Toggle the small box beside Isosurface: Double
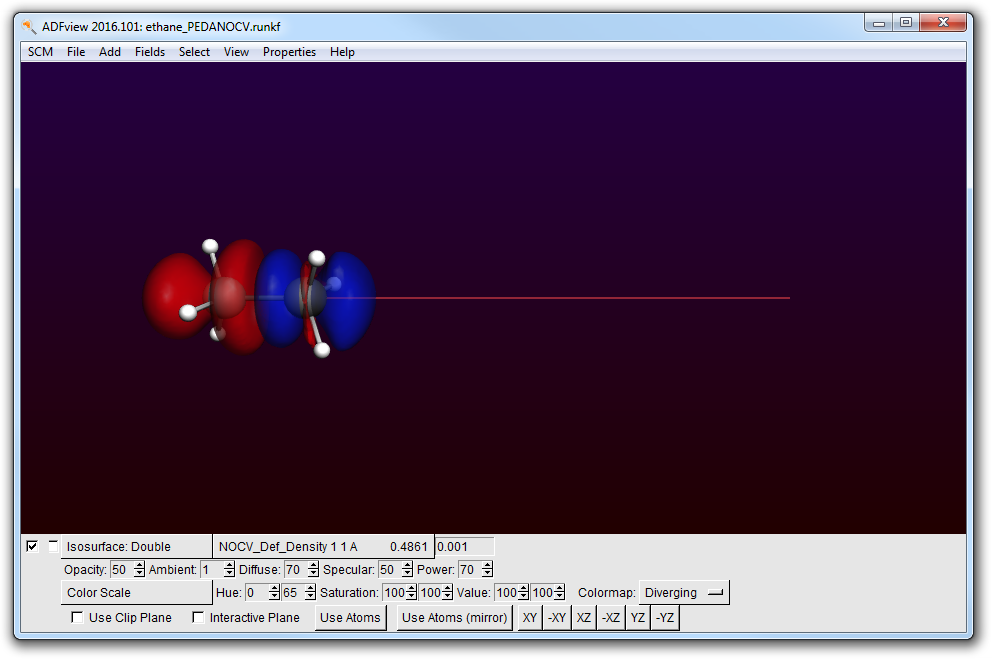This screenshot has height=659, width=992. [53, 546]
